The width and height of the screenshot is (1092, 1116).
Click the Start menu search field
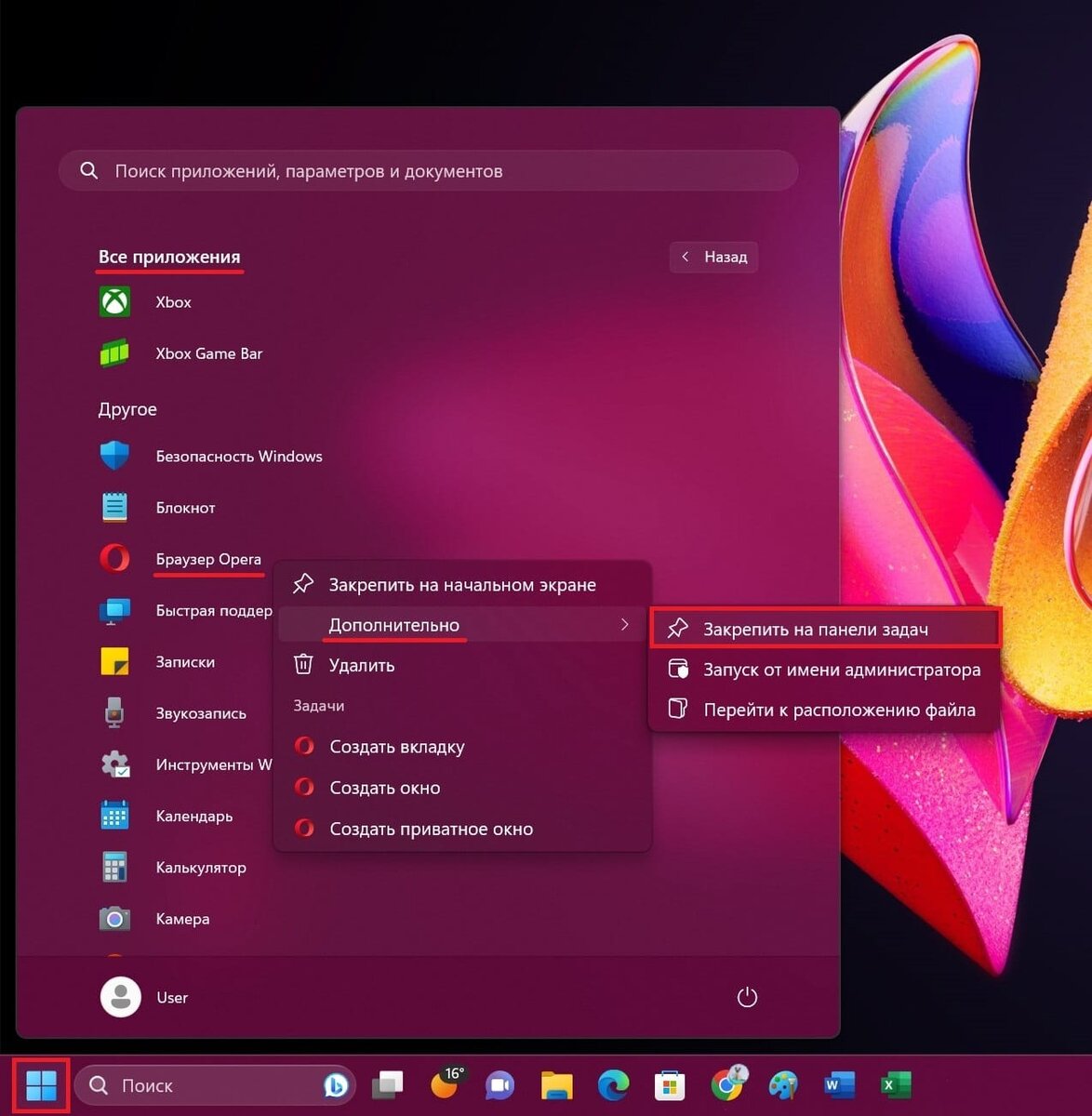[x=429, y=171]
